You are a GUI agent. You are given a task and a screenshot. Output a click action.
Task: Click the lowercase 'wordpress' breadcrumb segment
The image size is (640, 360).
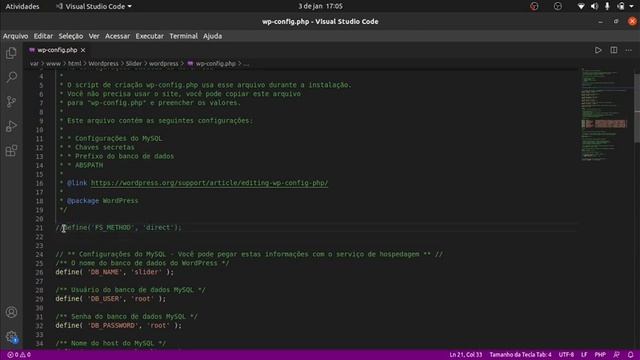coord(164,64)
